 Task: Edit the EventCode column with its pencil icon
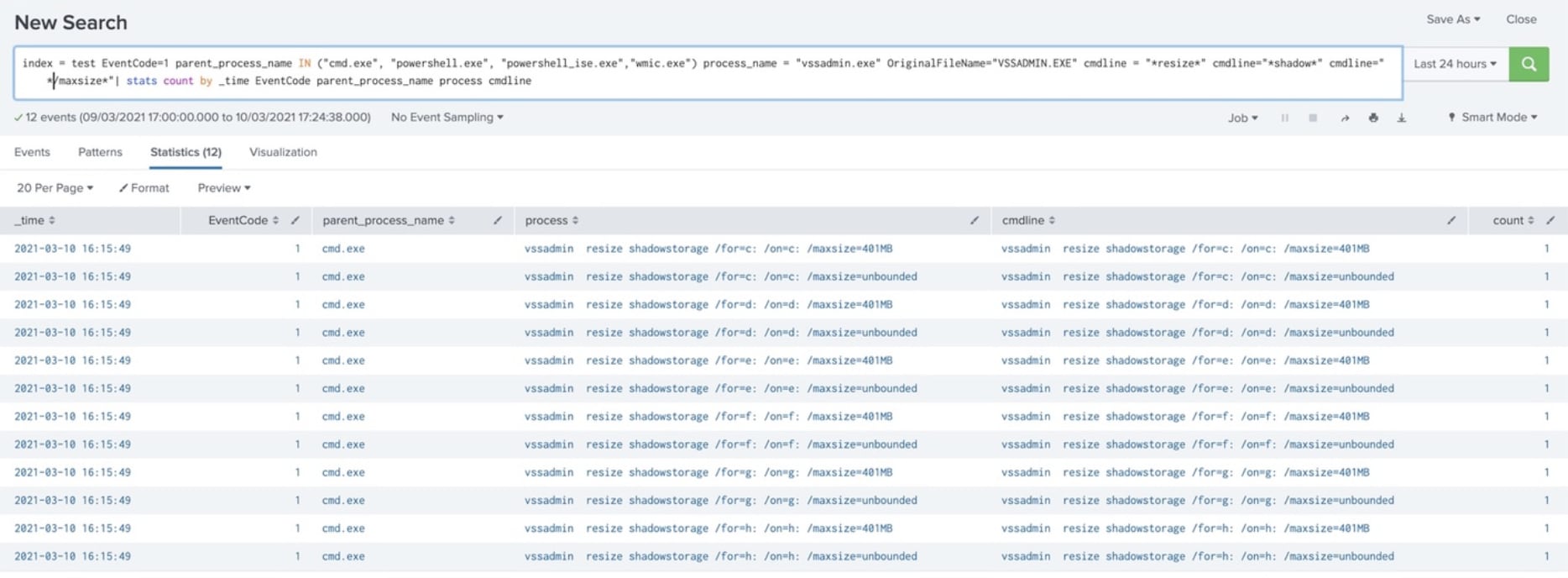tap(295, 220)
